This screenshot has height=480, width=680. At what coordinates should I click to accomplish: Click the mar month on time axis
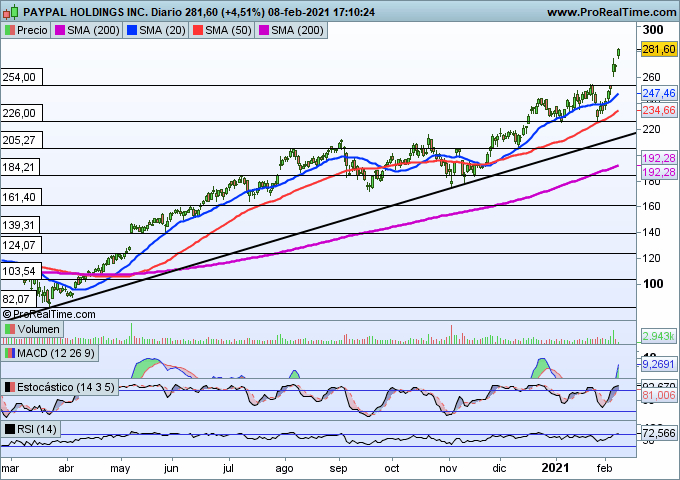click(10, 468)
